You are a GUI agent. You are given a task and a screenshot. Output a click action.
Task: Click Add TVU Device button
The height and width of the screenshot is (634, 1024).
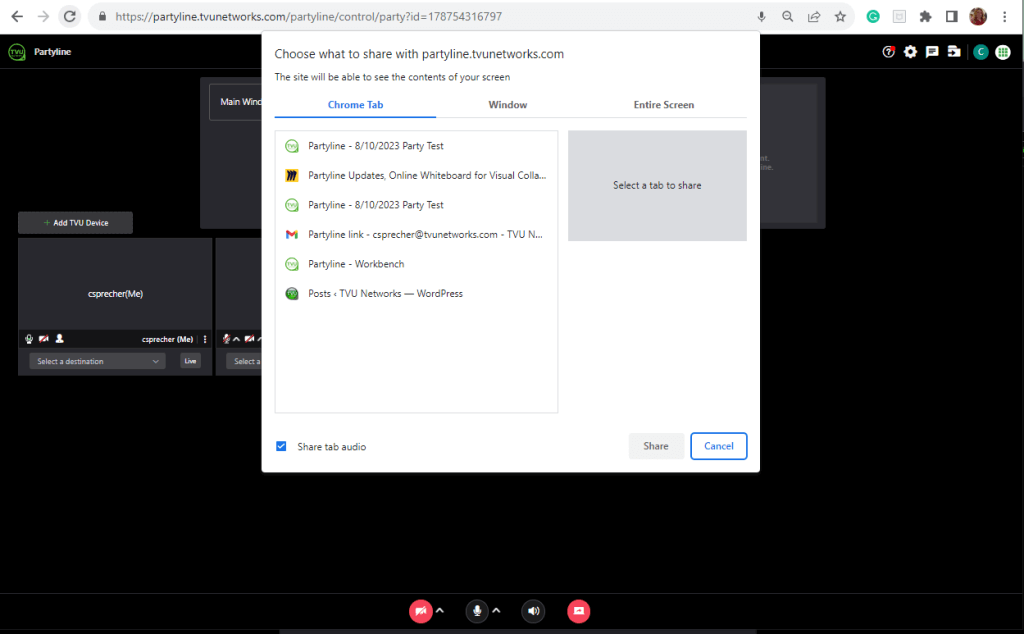click(75, 223)
